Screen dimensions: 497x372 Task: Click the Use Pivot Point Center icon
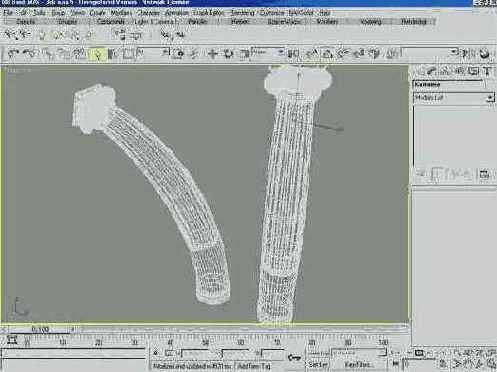click(x=294, y=54)
